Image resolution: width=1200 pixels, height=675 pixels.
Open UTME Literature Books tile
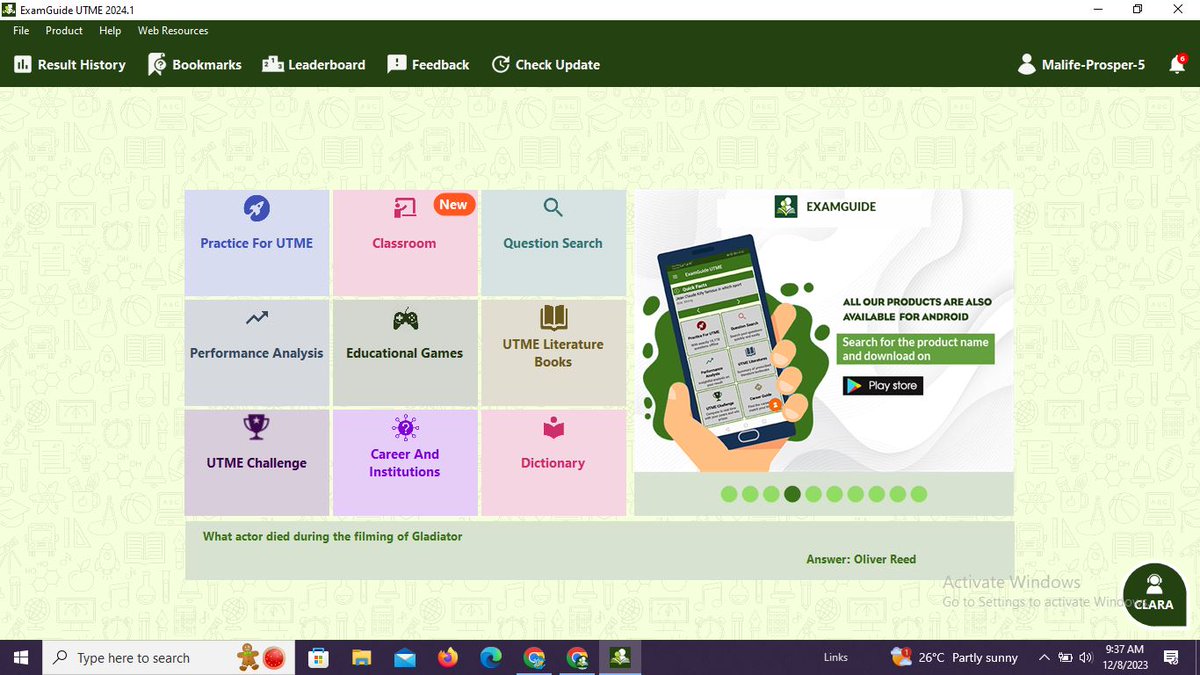[553, 353]
